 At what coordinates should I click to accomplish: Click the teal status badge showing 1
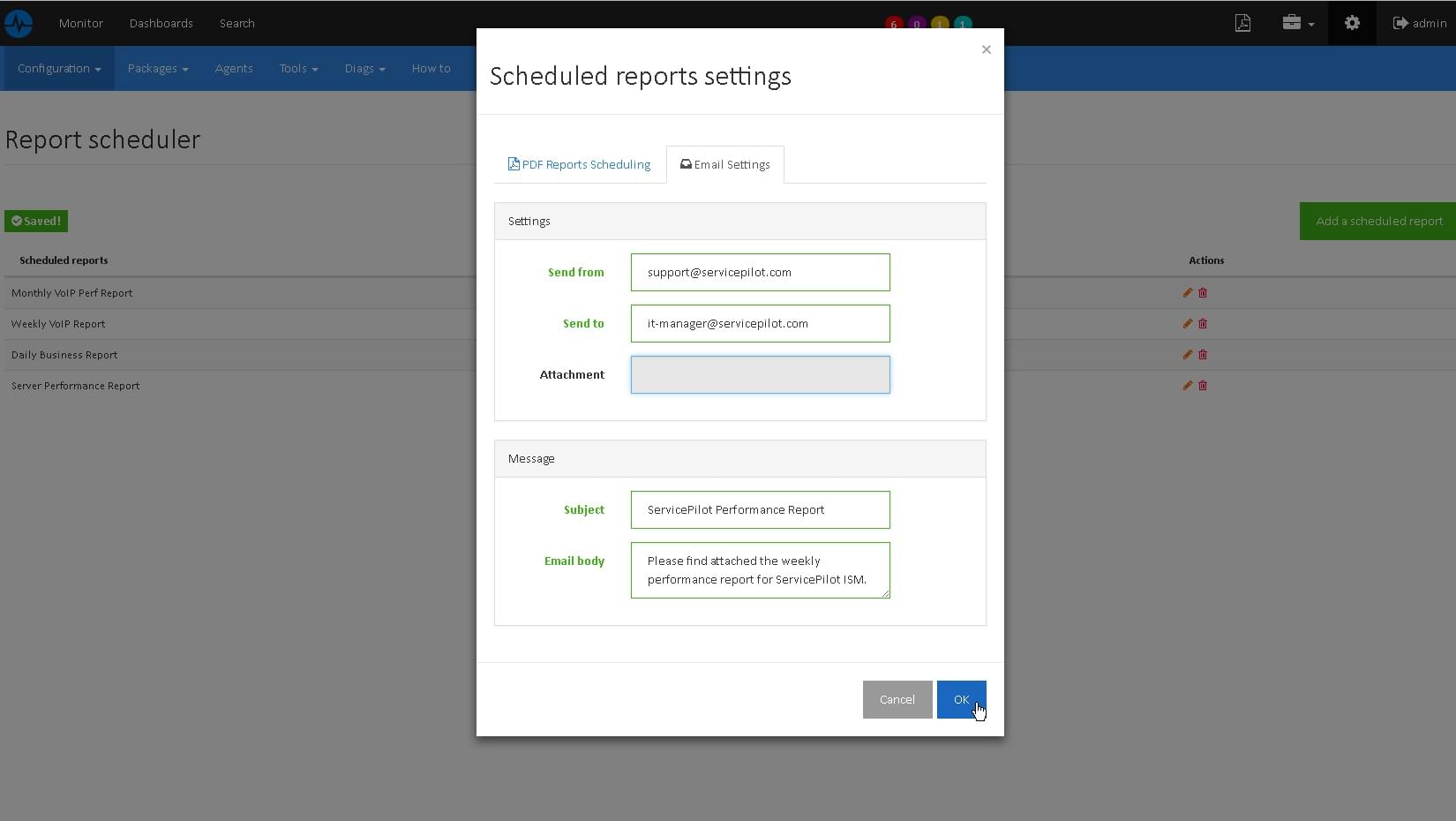click(x=963, y=24)
